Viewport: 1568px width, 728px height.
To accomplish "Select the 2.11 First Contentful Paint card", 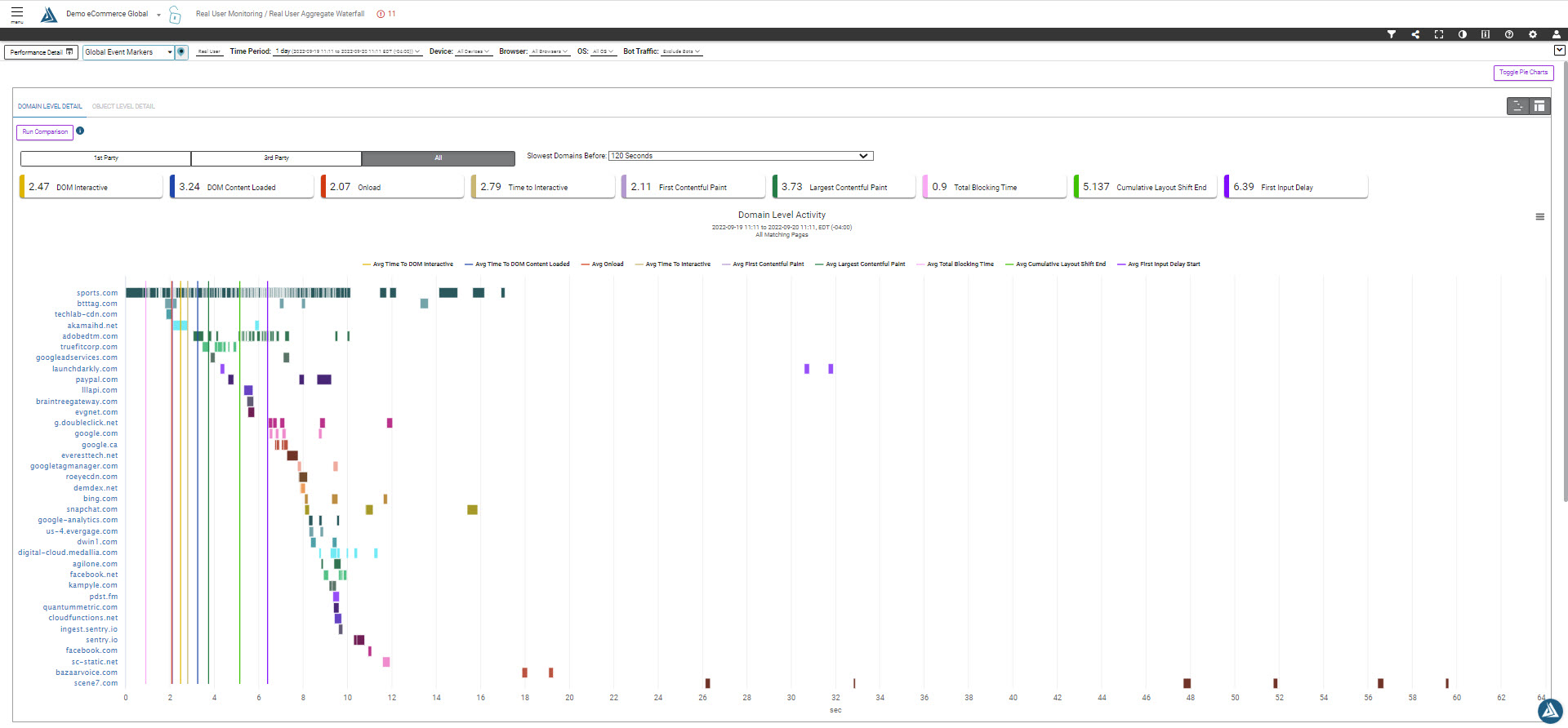I will 693,187.
